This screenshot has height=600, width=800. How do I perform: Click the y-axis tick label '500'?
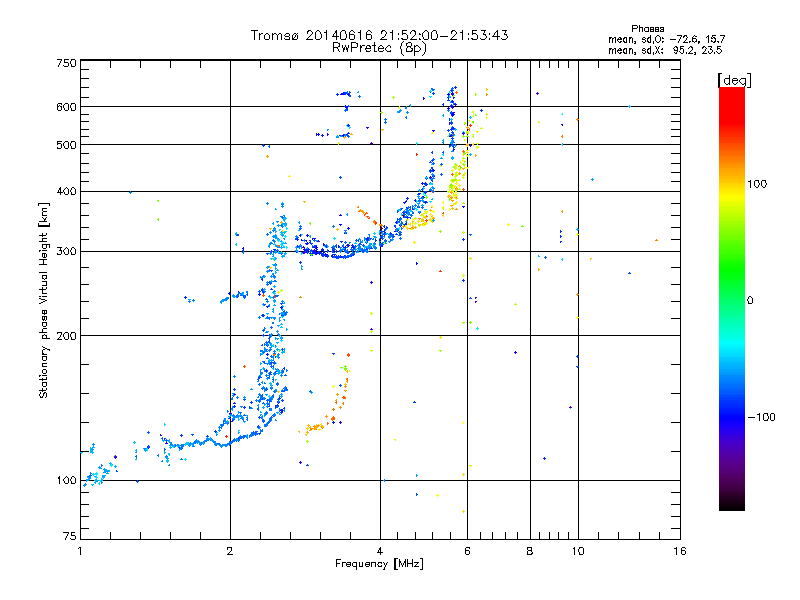click(x=66, y=145)
